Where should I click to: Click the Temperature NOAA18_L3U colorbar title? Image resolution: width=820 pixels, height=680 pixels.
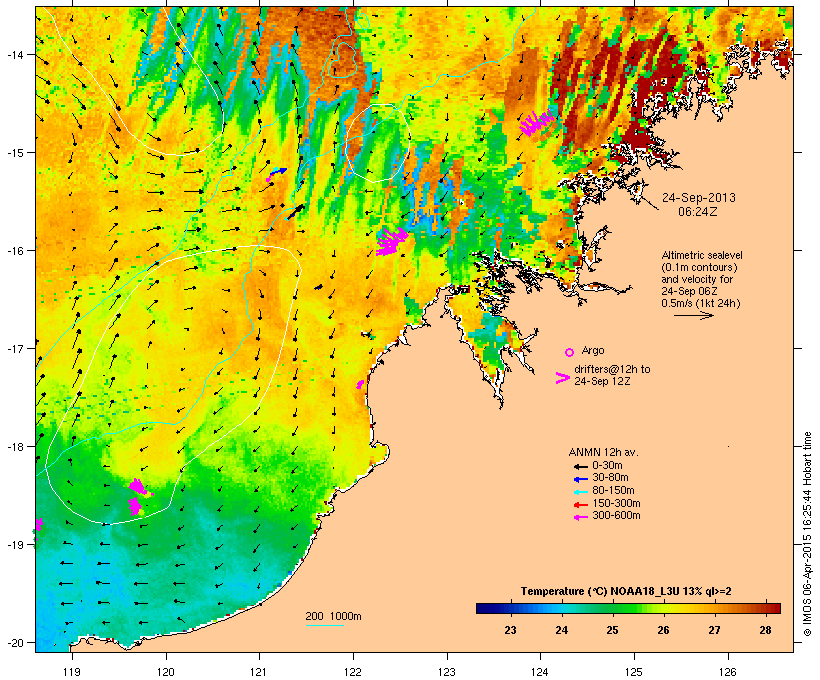(626, 592)
